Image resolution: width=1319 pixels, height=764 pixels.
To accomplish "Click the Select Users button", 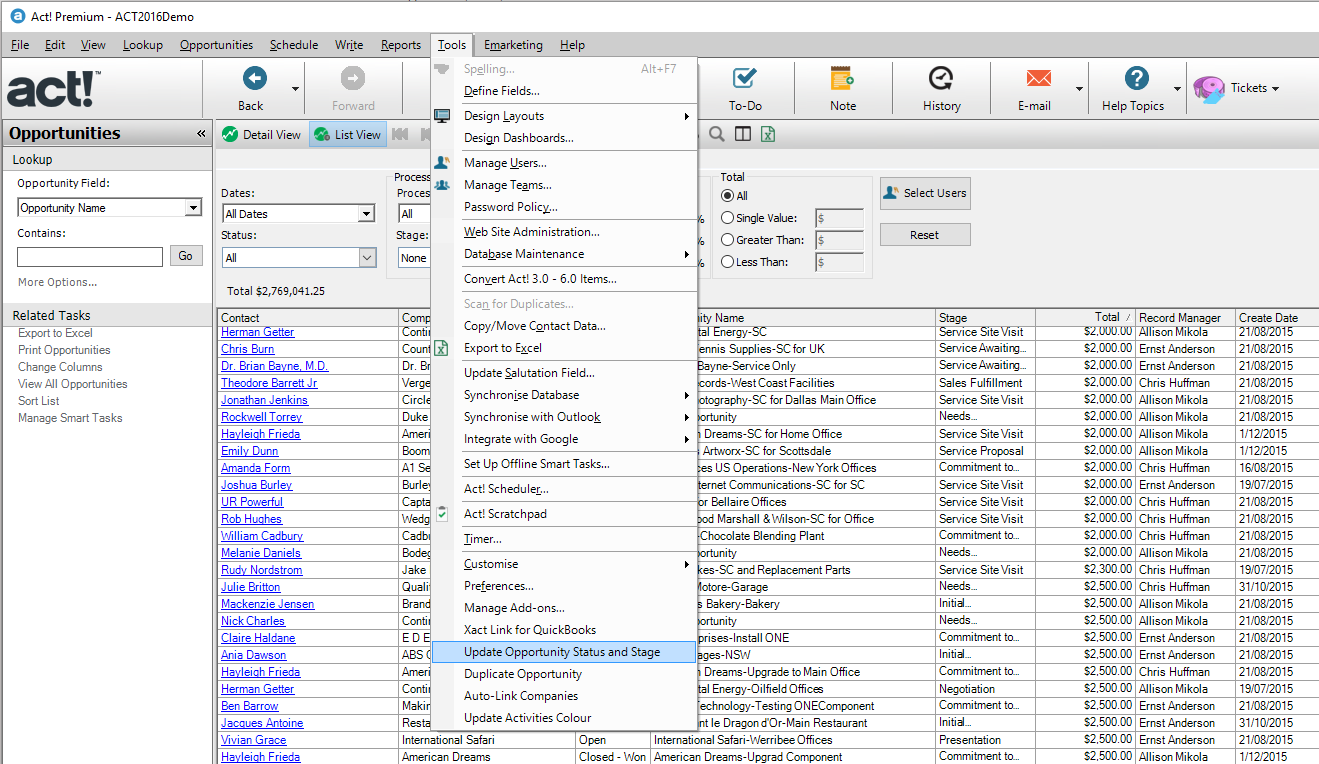I will [925, 193].
